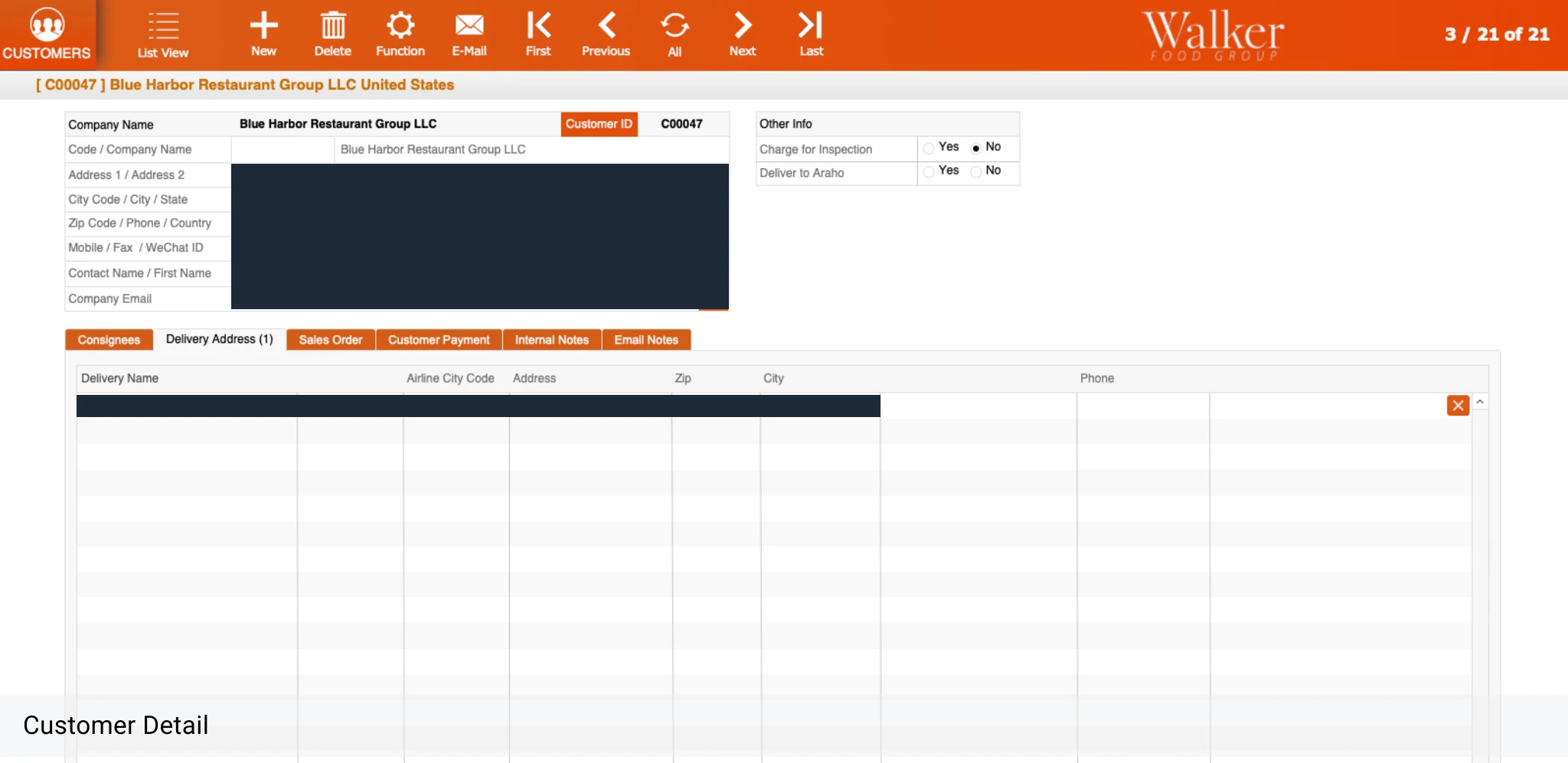Remove delivery address row with X
Viewport: 1568px width, 763px height.
pos(1458,406)
